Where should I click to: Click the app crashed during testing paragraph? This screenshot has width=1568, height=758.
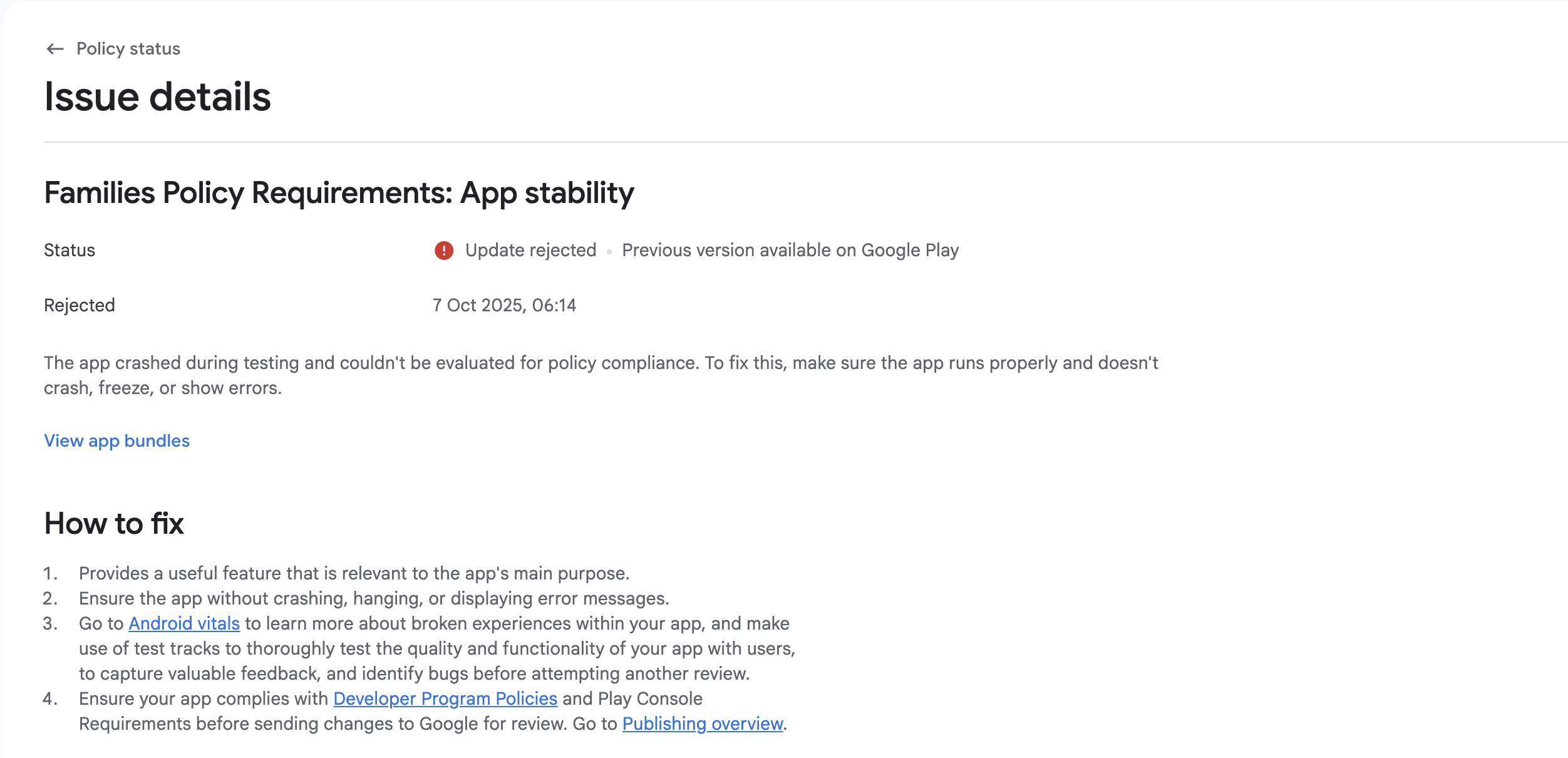(600, 363)
